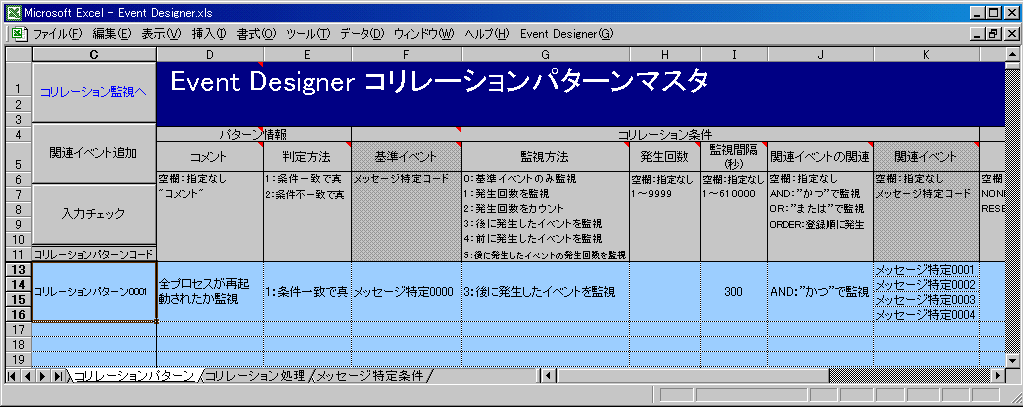
Task: Select cell メッセージ特定0003
Action: pos(926,300)
